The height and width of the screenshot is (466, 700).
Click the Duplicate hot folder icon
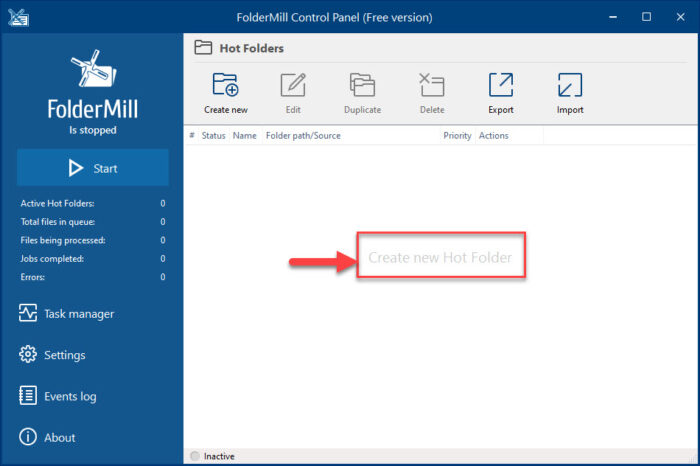coord(362,85)
